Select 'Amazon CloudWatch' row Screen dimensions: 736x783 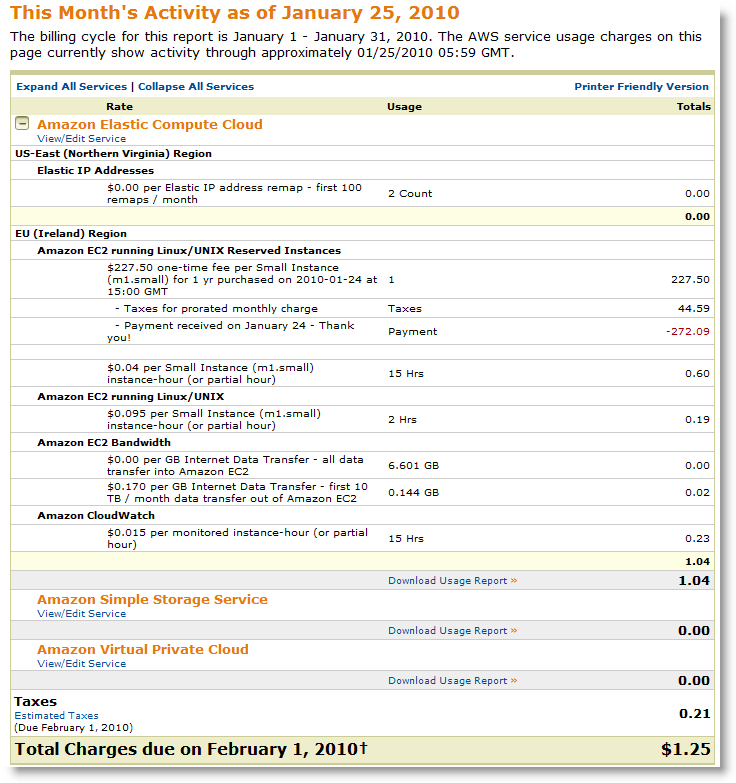click(363, 515)
